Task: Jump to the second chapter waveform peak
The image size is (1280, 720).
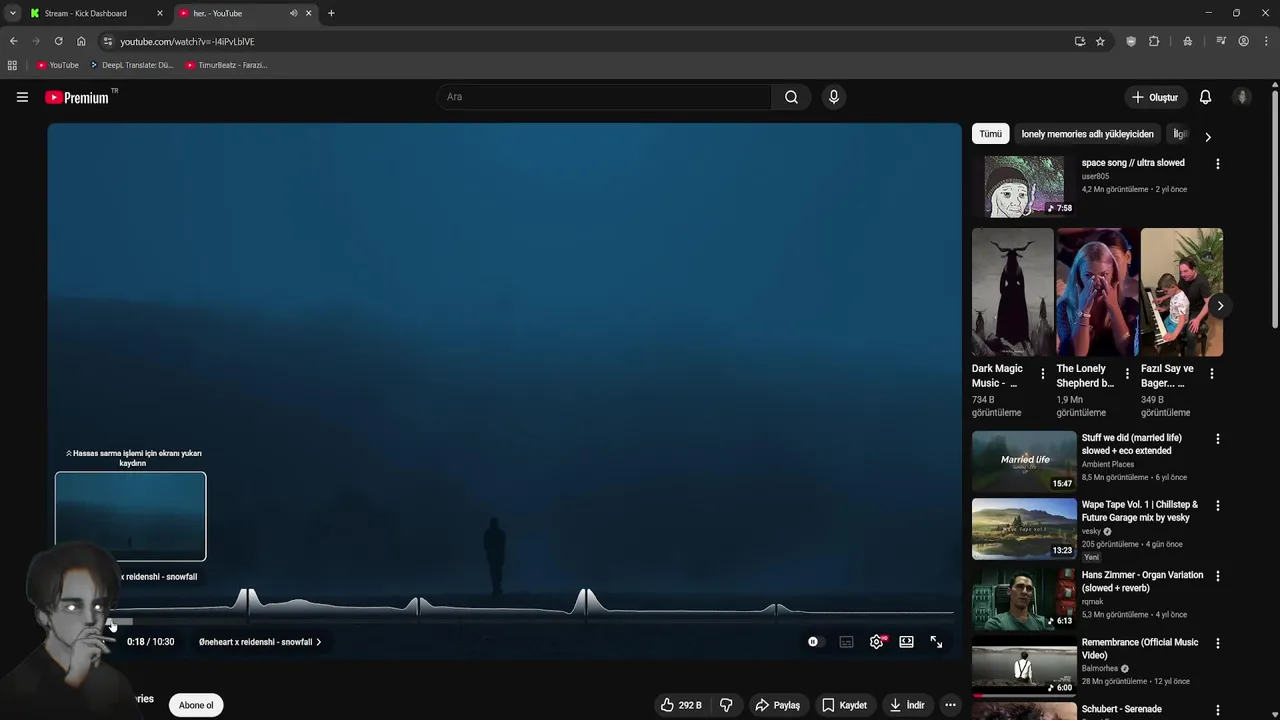Action: pos(417,604)
